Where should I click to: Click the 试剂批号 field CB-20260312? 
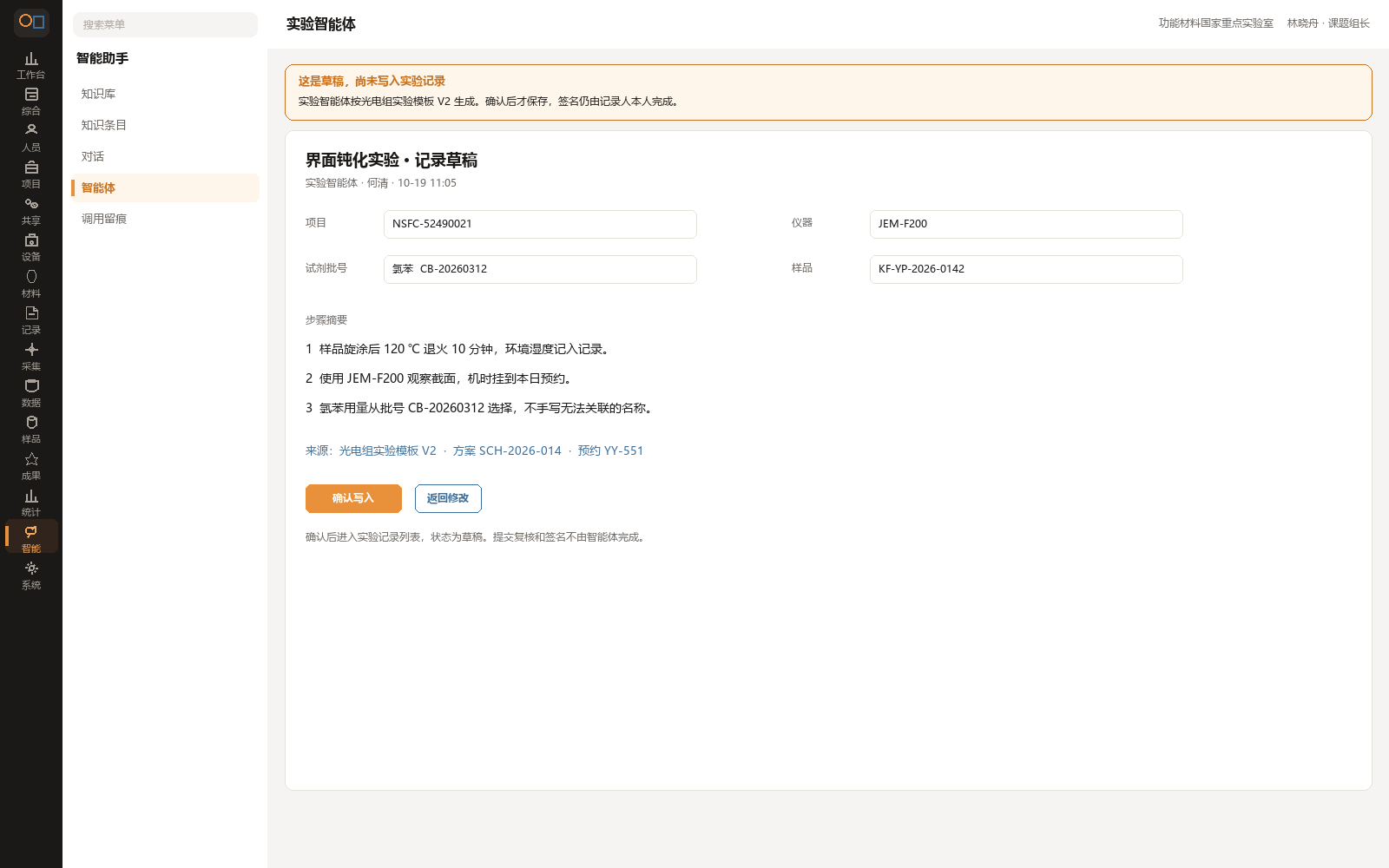click(x=540, y=269)
